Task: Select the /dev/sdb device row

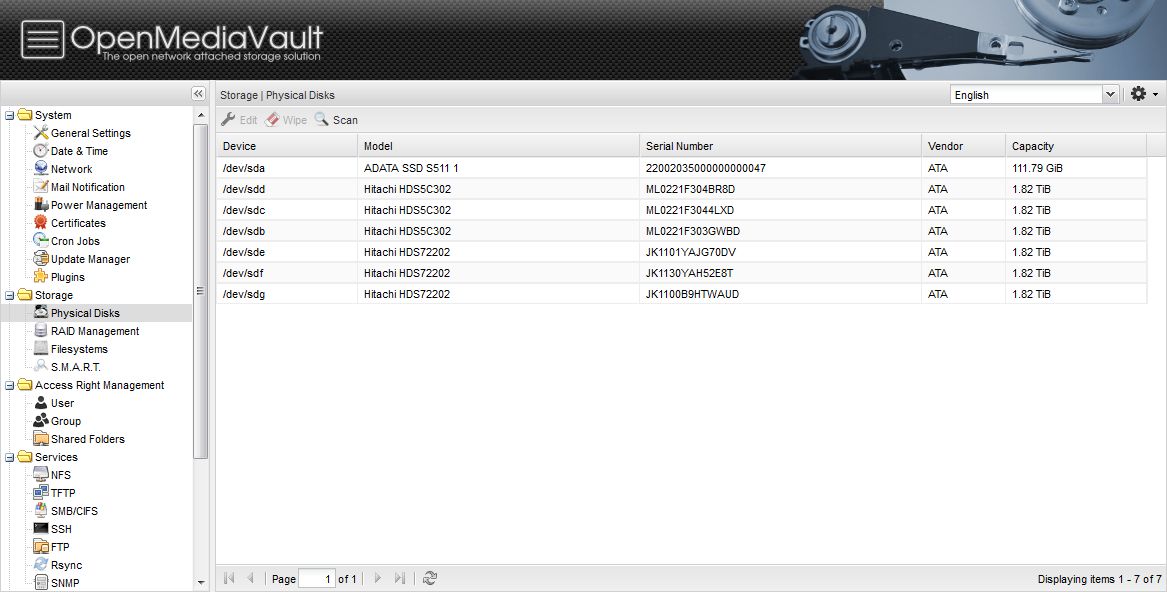Action: click(x=681, y=231)
